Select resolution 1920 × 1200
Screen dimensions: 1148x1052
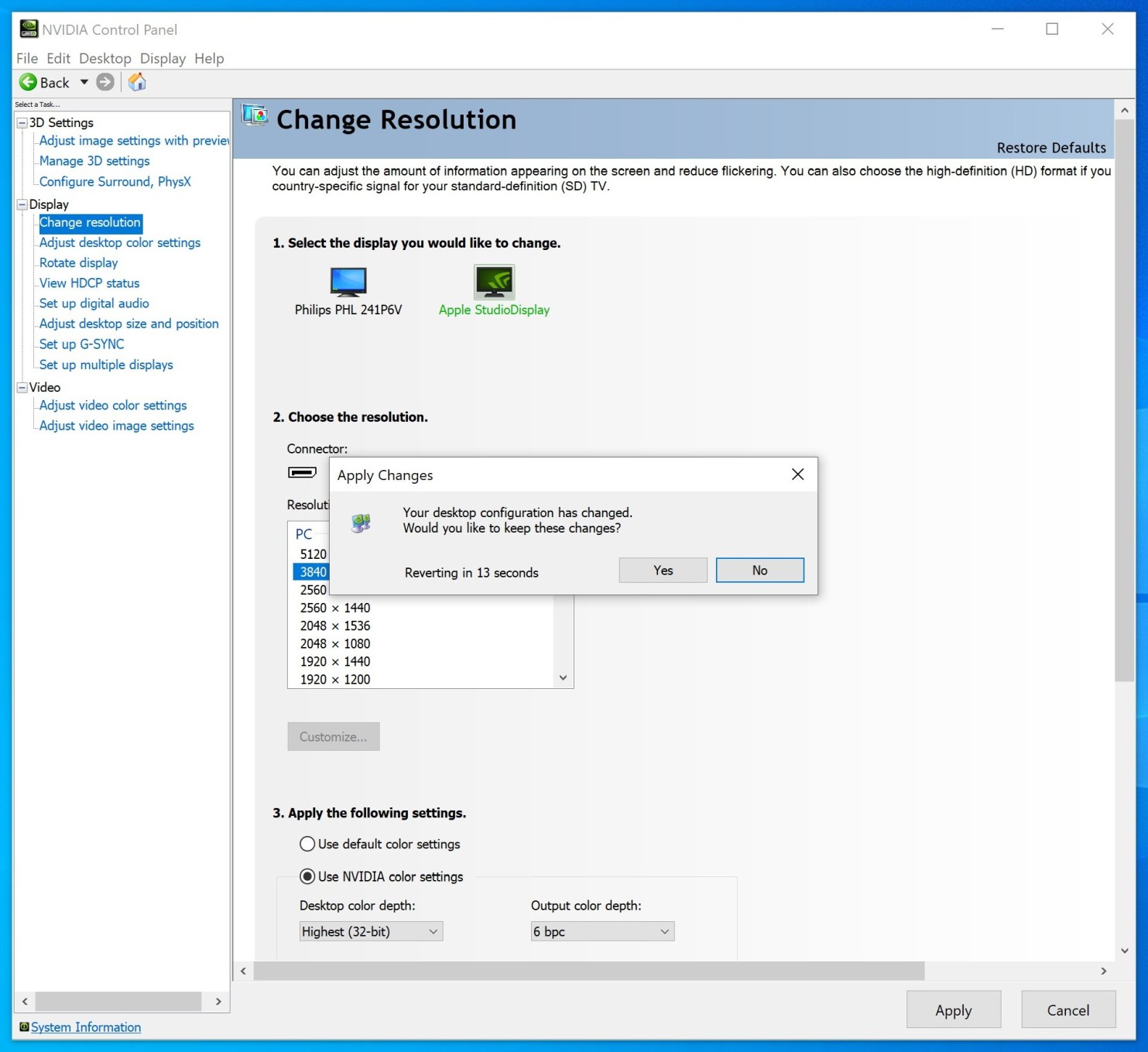click(x=335, y=680)
